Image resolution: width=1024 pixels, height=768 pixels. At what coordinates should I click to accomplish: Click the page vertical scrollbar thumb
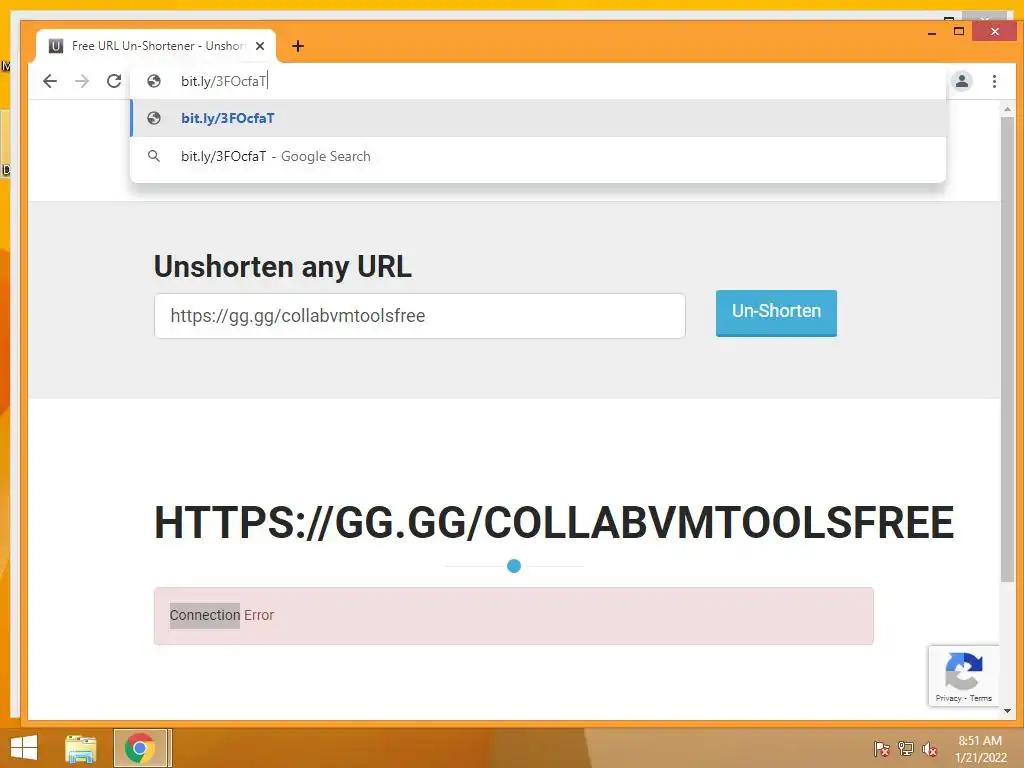tap(1007, 347)
